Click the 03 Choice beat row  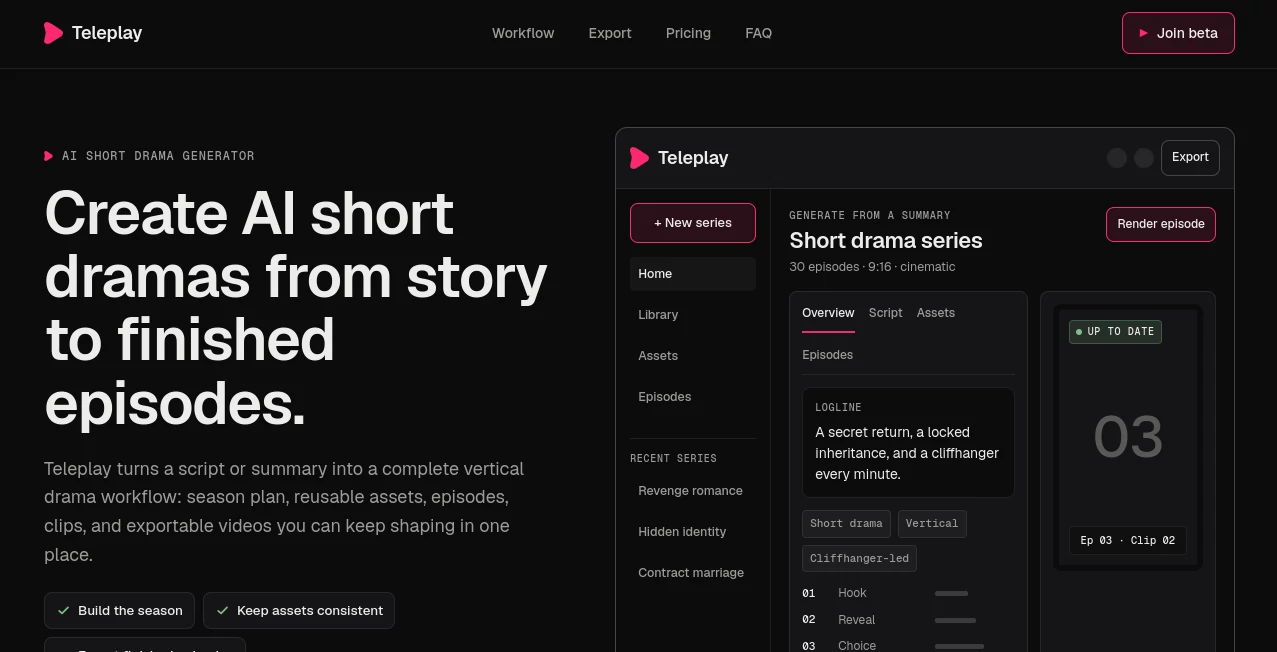(x=908, y=646)
